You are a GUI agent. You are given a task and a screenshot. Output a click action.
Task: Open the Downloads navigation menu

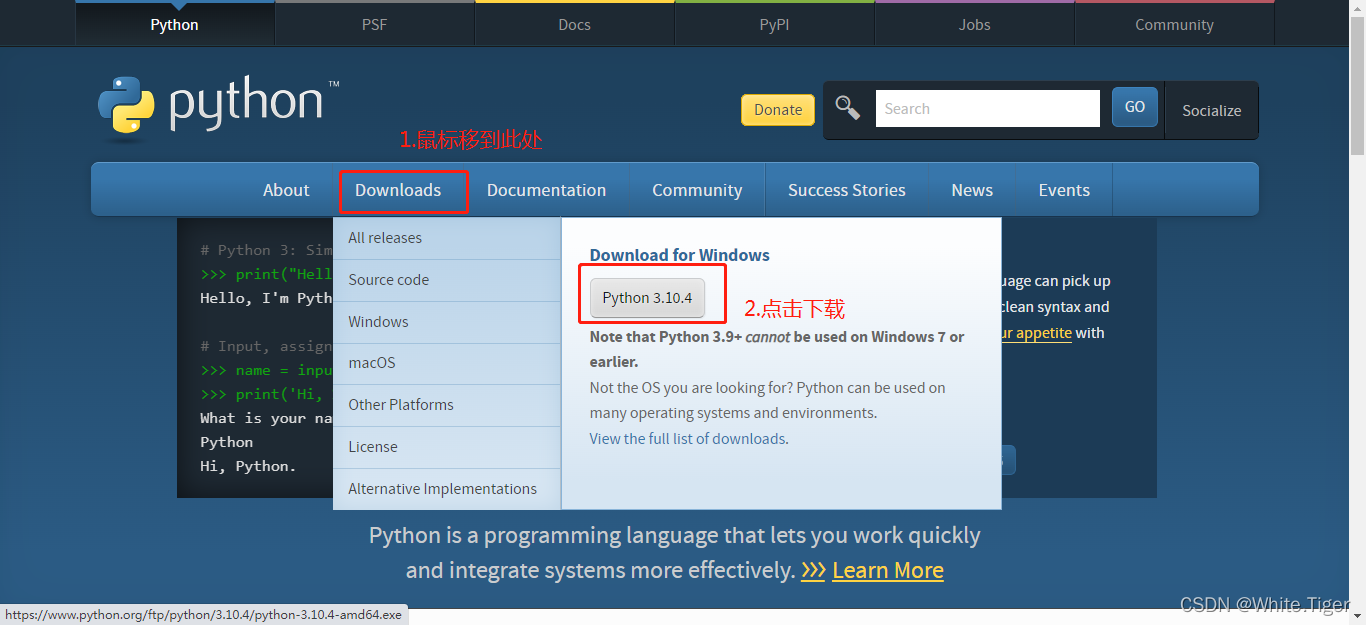[398, 190]
